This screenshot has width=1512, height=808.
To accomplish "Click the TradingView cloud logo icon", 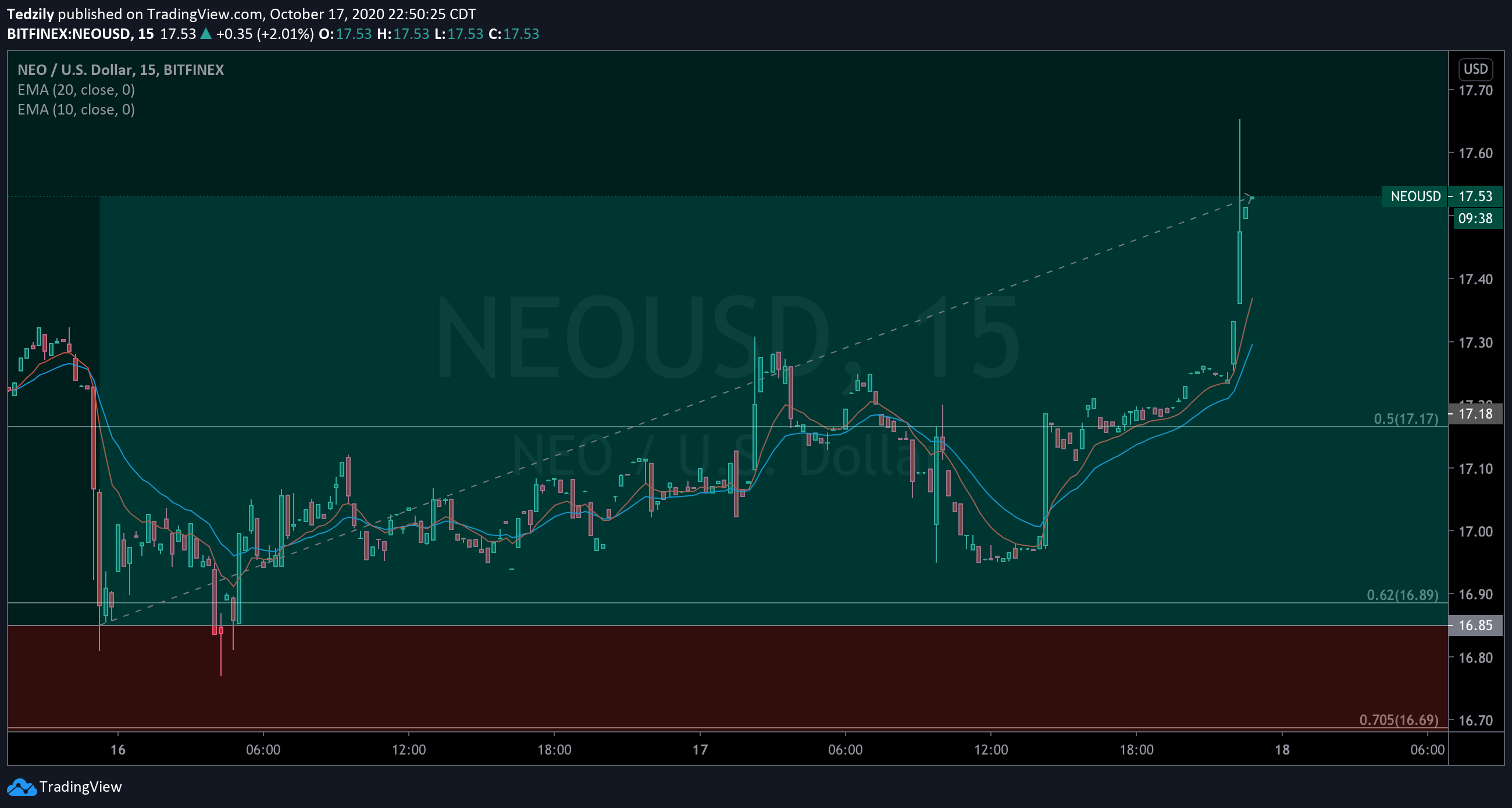I will pyautogui.click(x=22, y=787).
